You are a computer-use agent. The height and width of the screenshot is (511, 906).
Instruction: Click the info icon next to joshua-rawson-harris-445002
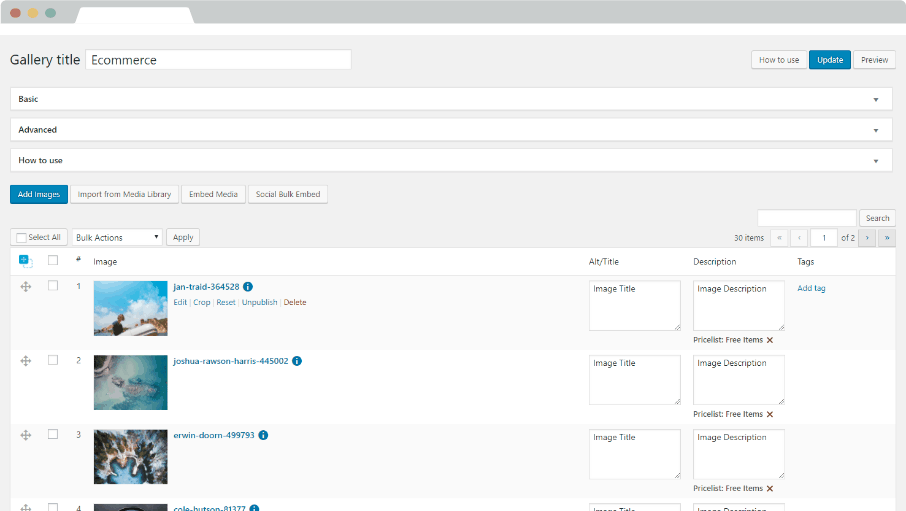(x=297, y=361)
